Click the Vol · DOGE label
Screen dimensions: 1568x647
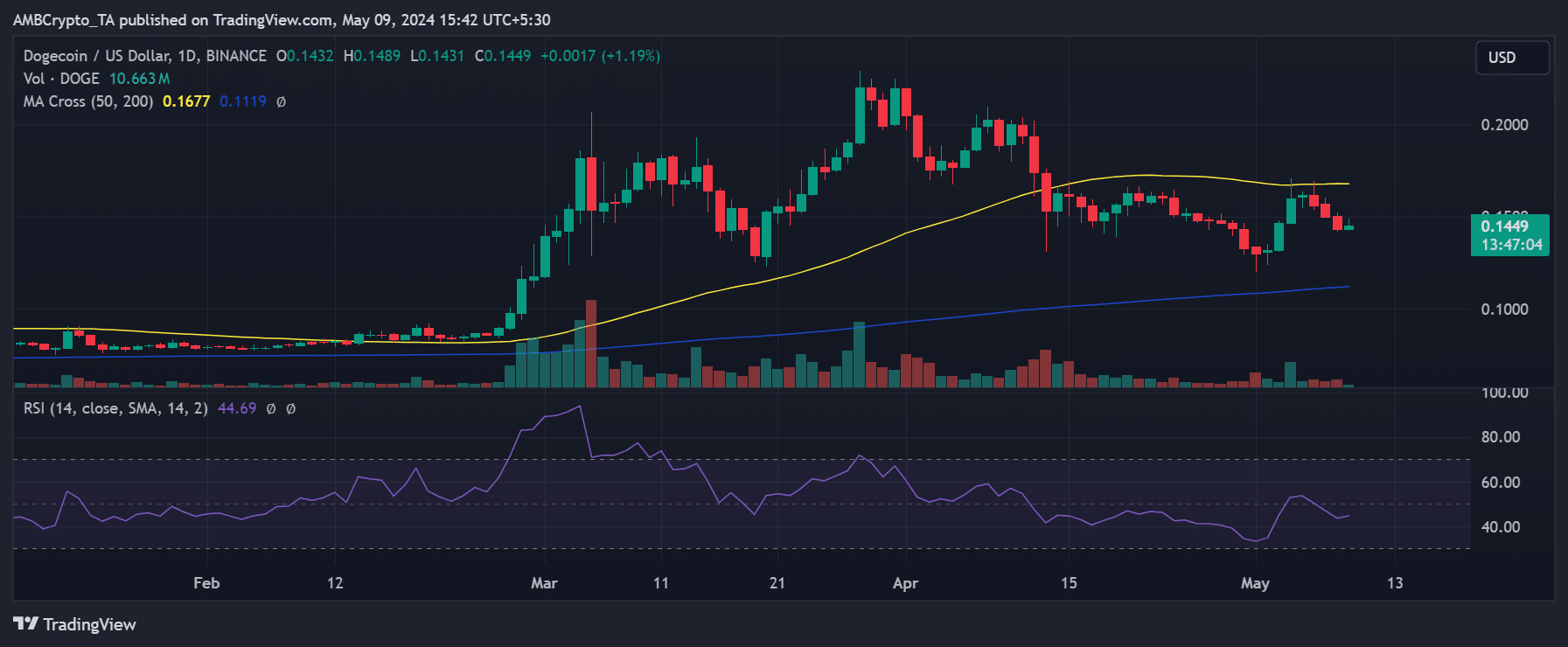(61, 79)
